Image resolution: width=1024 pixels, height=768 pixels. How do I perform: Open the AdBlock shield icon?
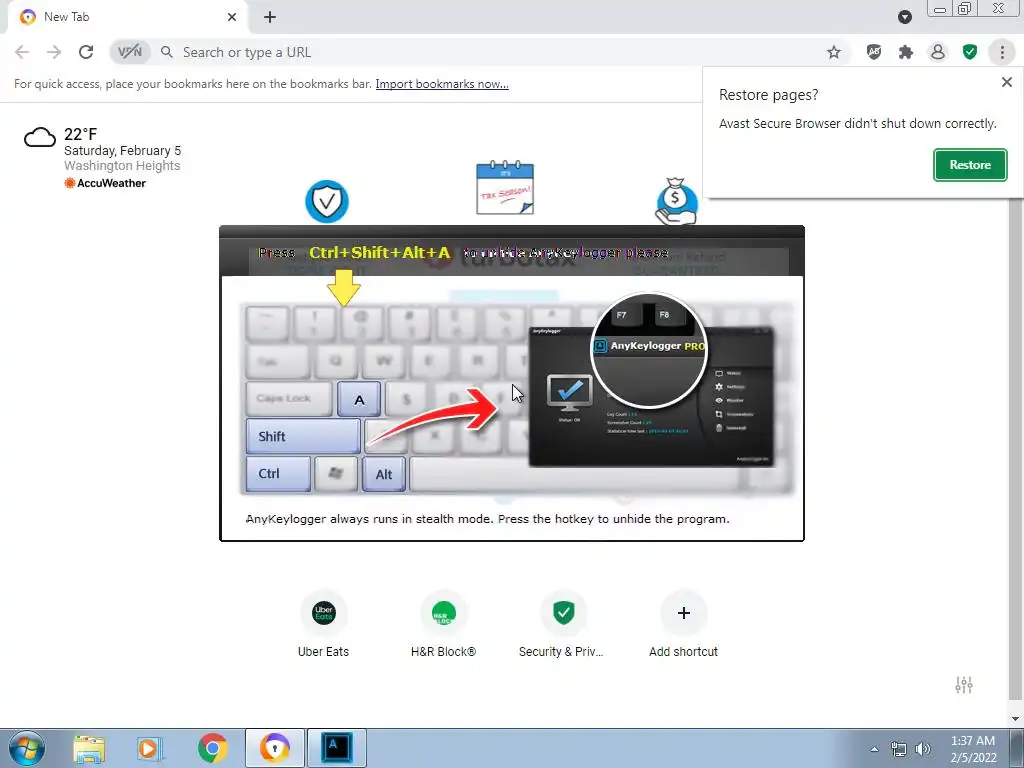pos(874,52)
